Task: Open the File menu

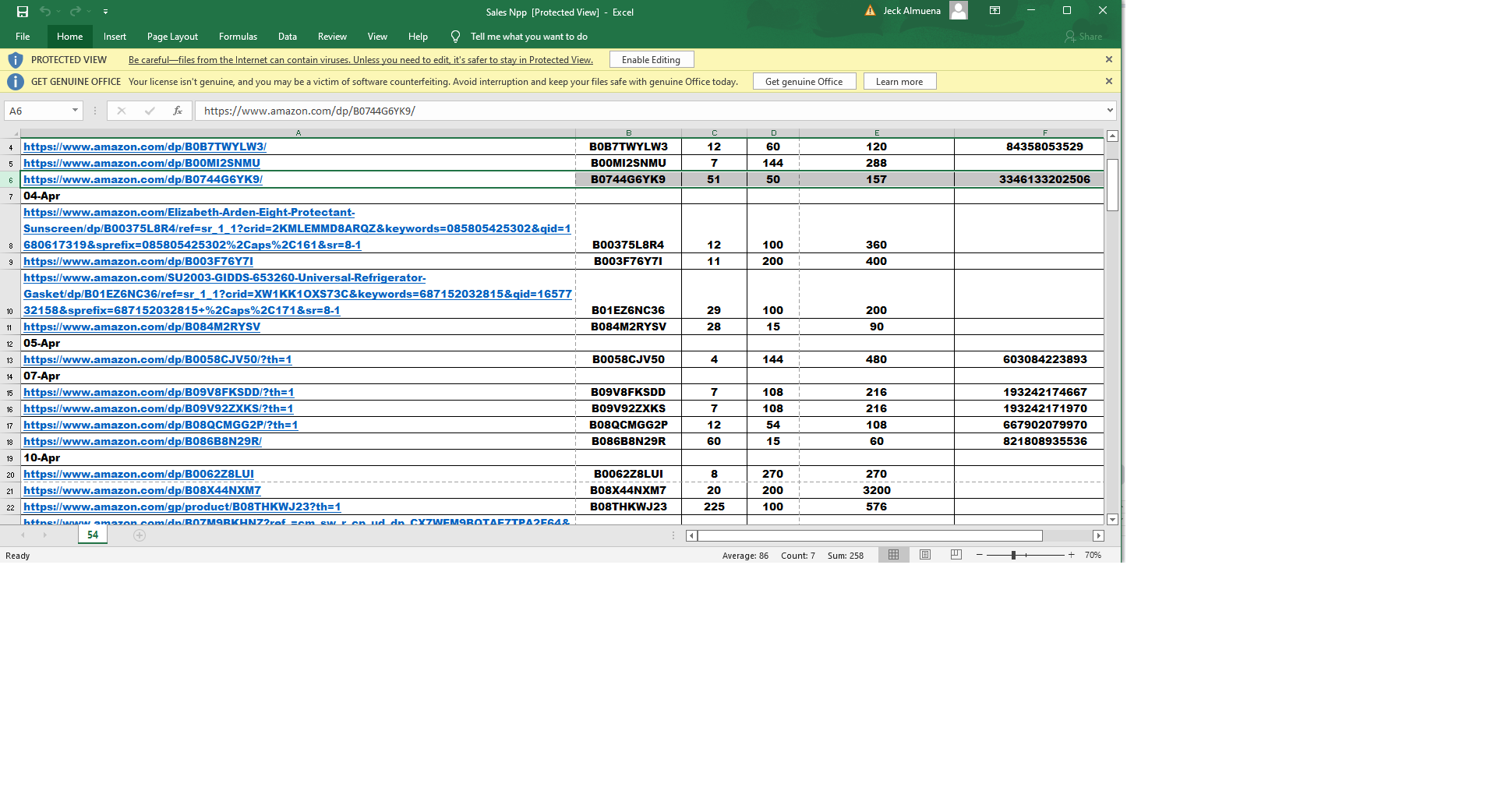Action: [x=23, y=37]
